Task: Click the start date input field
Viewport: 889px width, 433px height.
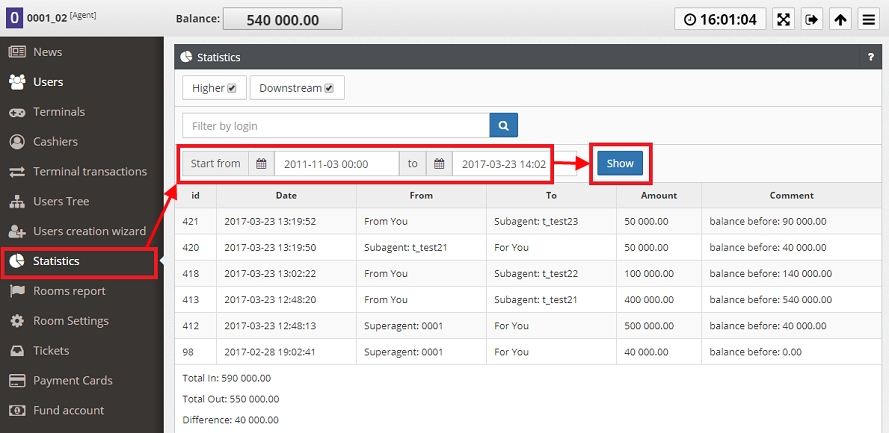Action: (336, 163)
